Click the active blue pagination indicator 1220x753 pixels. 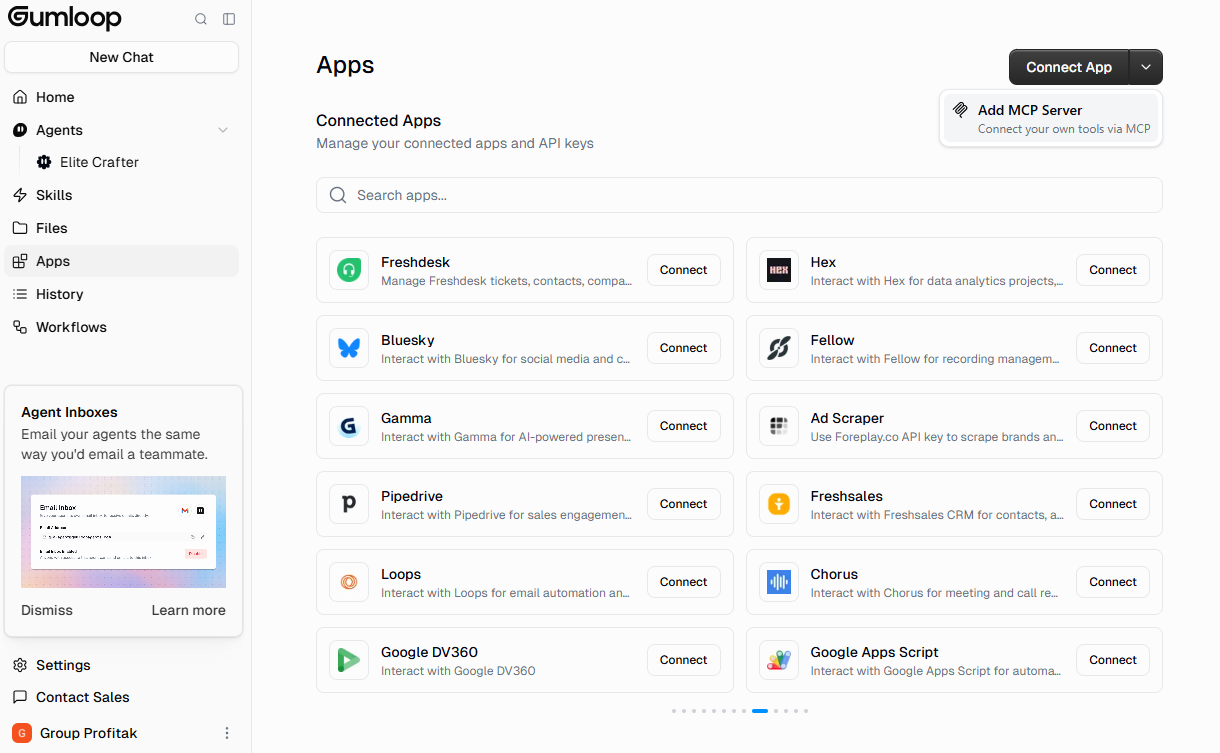[x=760, y=711]
